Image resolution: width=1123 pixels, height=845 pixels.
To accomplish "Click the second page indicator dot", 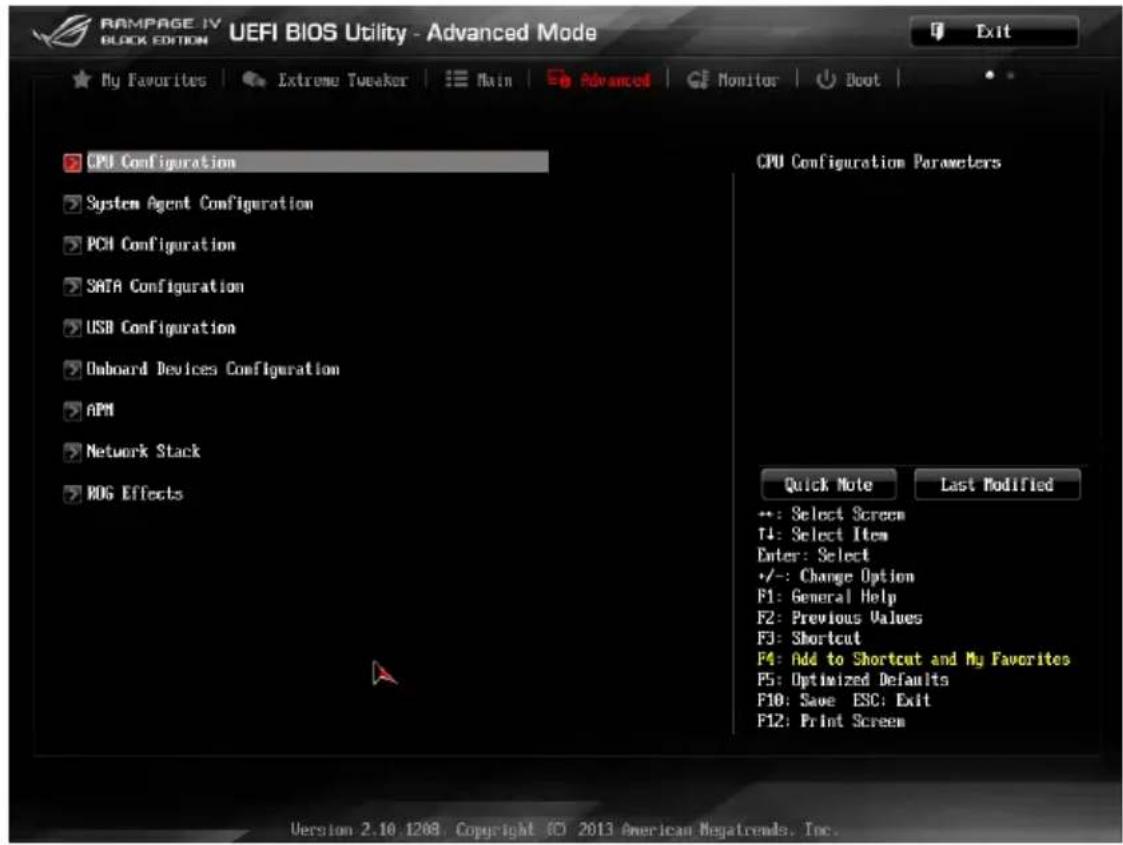I will pos(1011,74).
